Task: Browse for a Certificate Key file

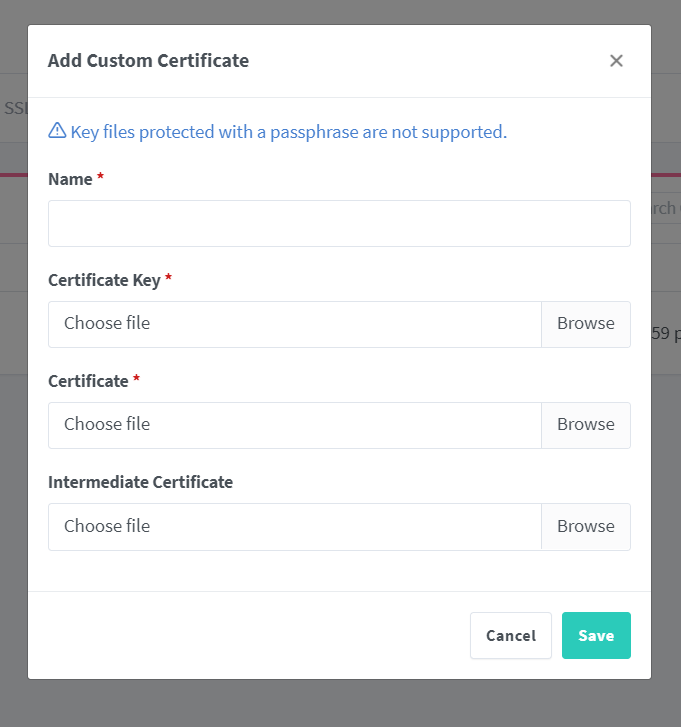Action: tap(585, 324)
